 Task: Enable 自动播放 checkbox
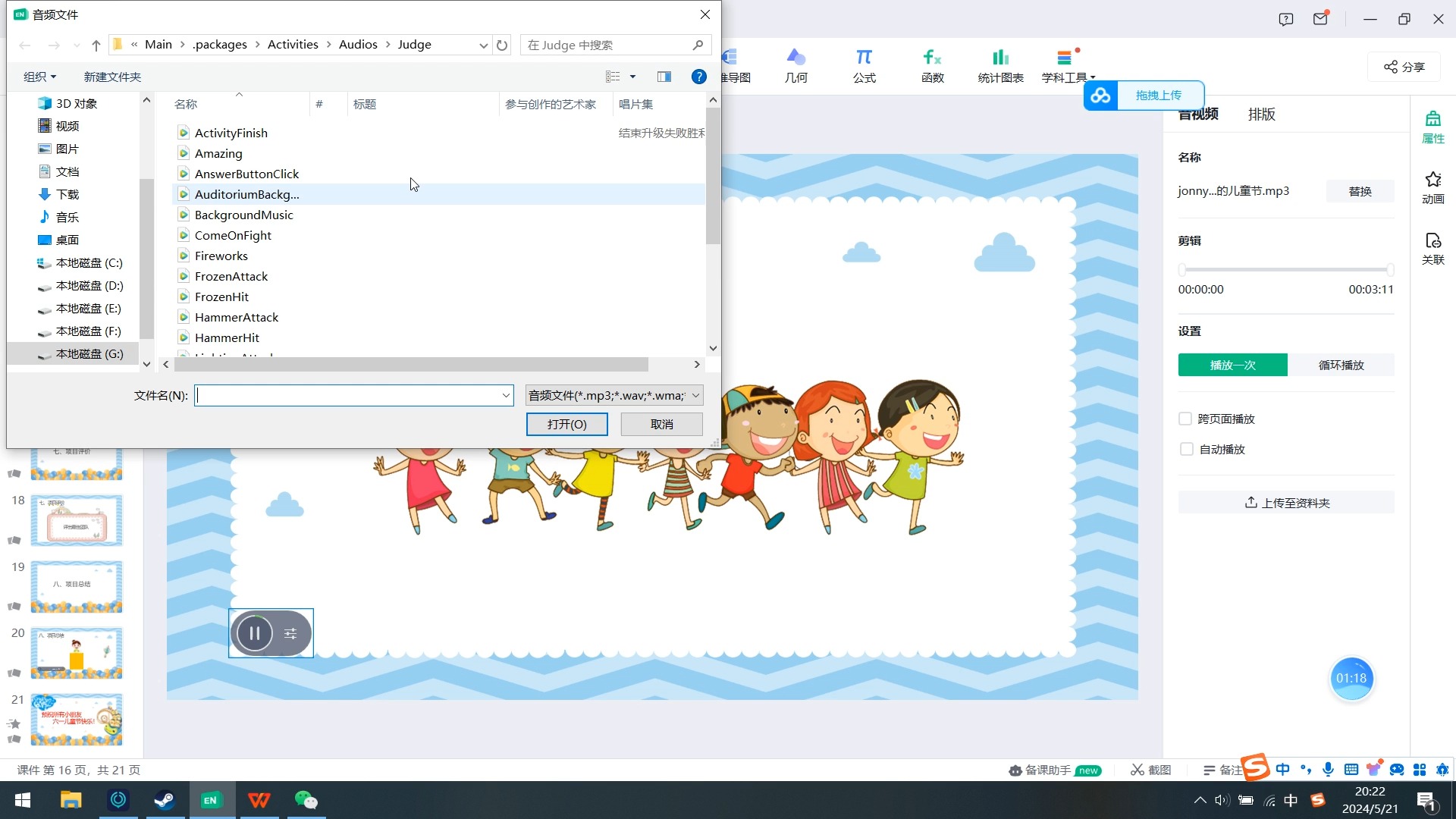coord(1187,449)
